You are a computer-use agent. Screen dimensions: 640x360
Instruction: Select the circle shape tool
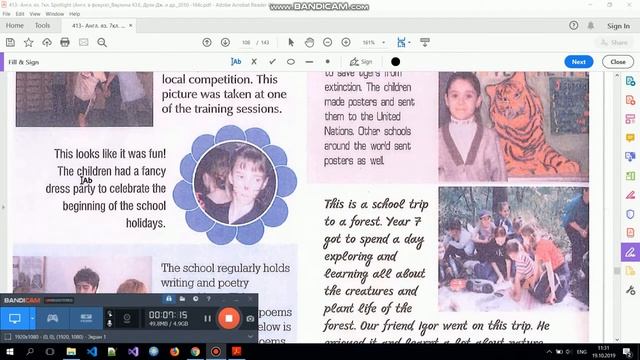(x=291, y=62)
